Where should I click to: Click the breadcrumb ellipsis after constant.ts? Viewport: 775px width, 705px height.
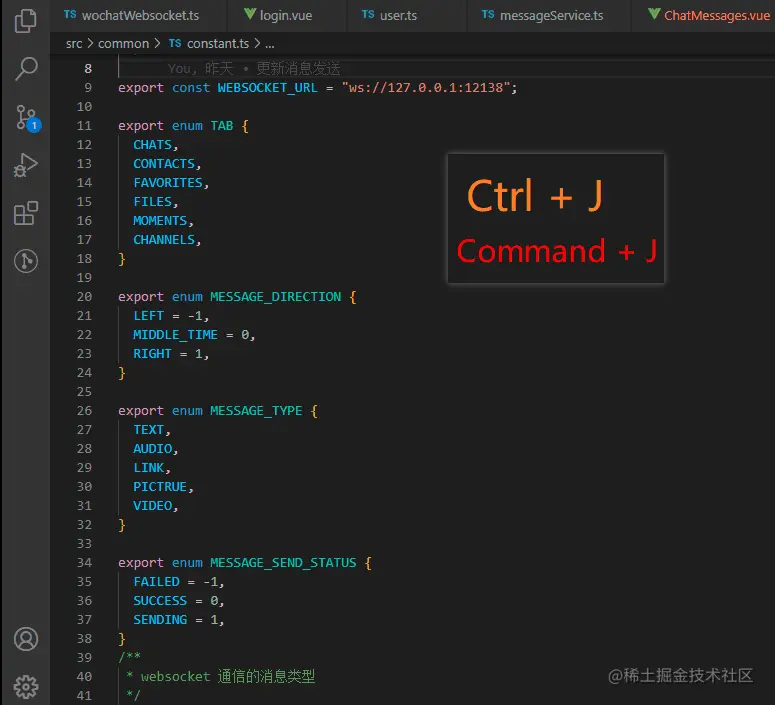(269, 44)
